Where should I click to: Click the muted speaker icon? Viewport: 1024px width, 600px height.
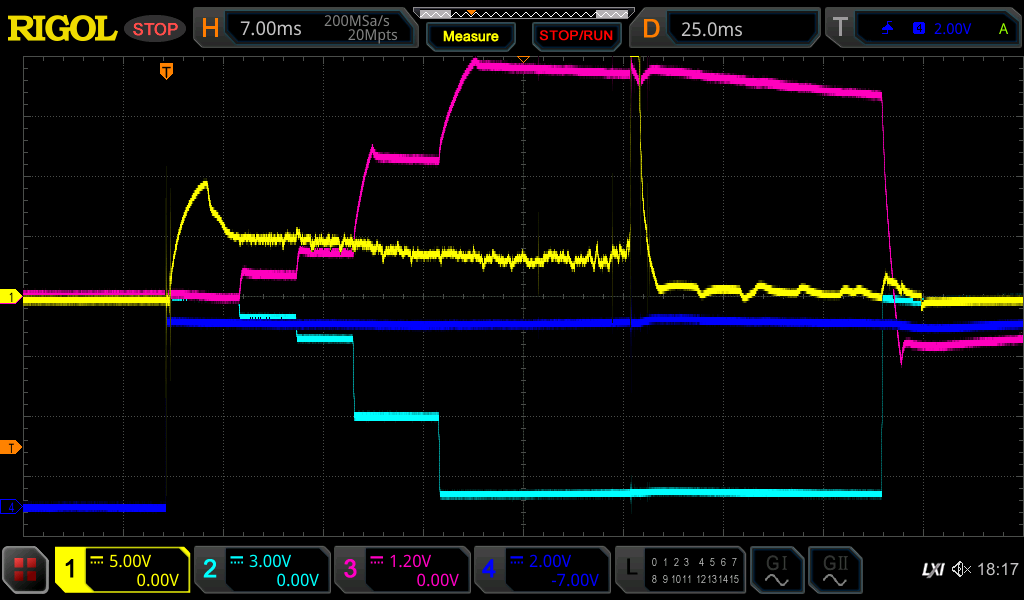coord(960,570)
